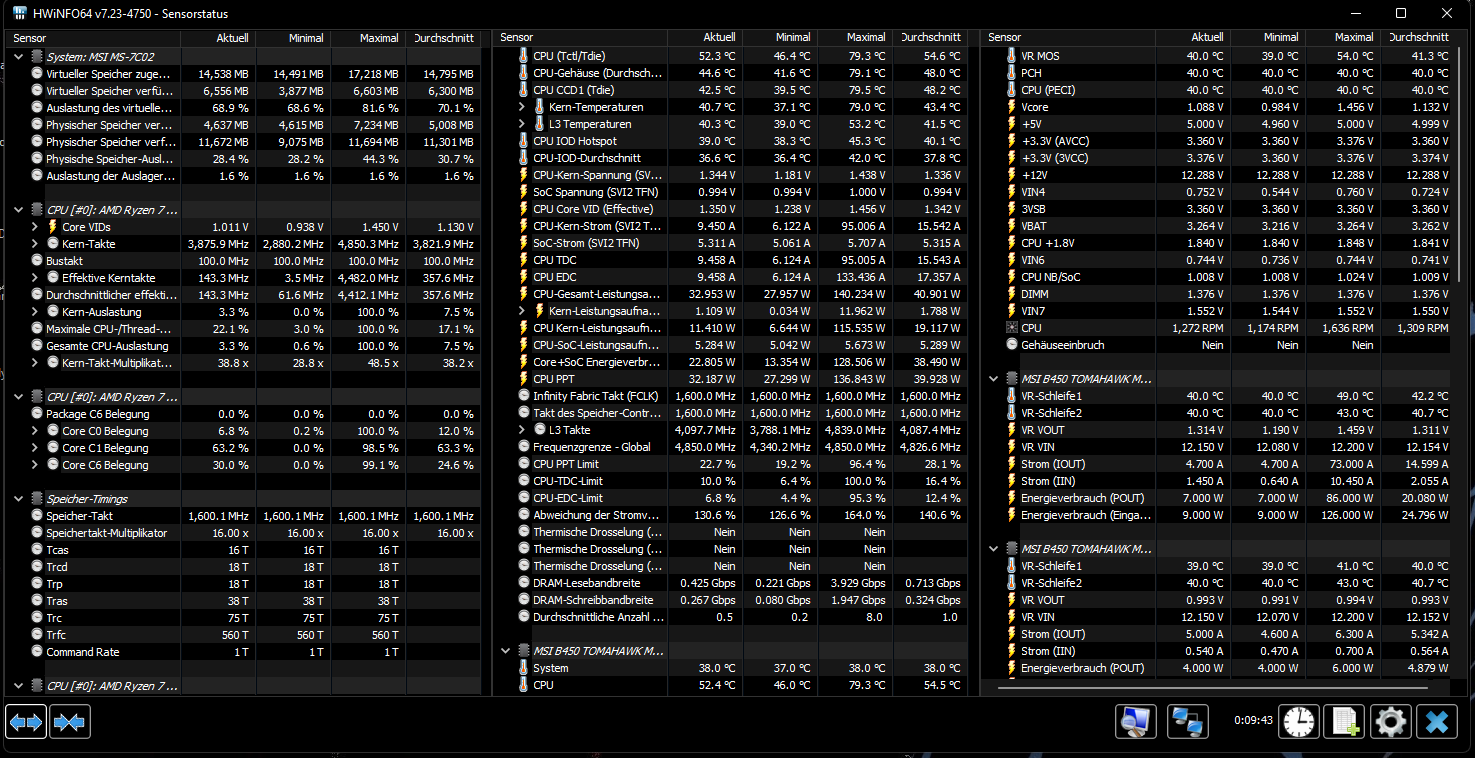Click the thermometer icon of CPU (Tctl/Tdie)
Image resolution: width=1475 pixels, height=758 pixels.
(x=523, y=56)
